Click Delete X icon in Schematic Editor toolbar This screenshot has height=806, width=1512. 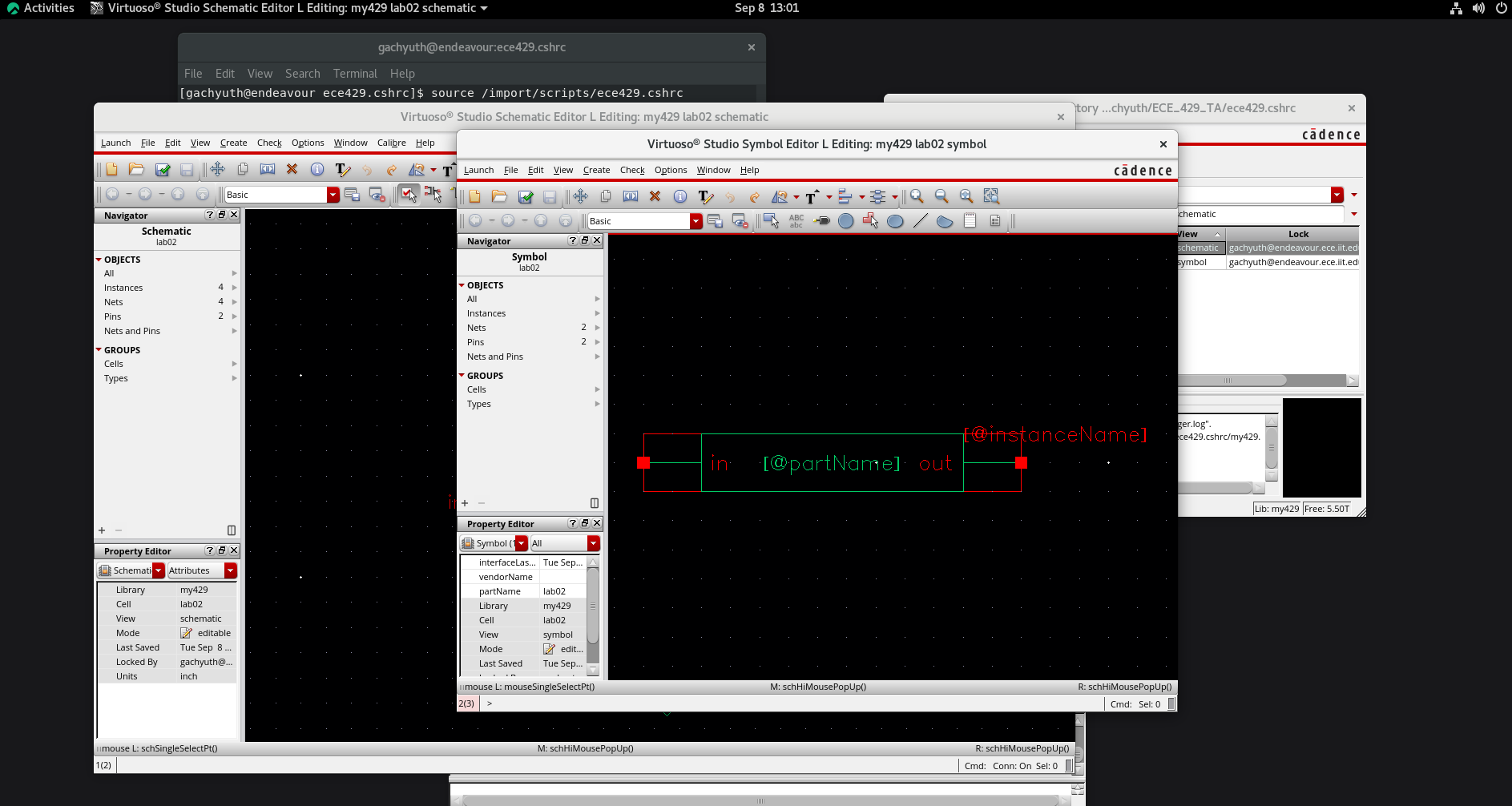coord(292,169)
